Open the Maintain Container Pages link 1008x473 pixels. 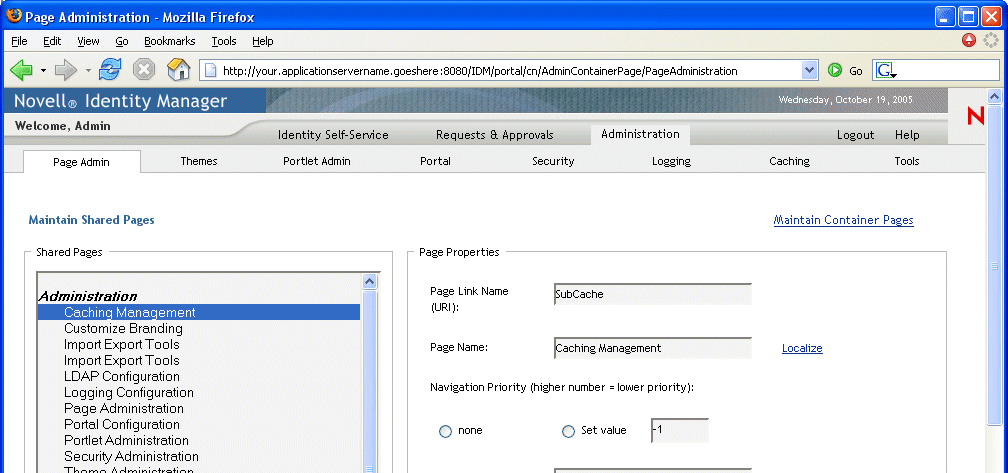tap(843, 220)
